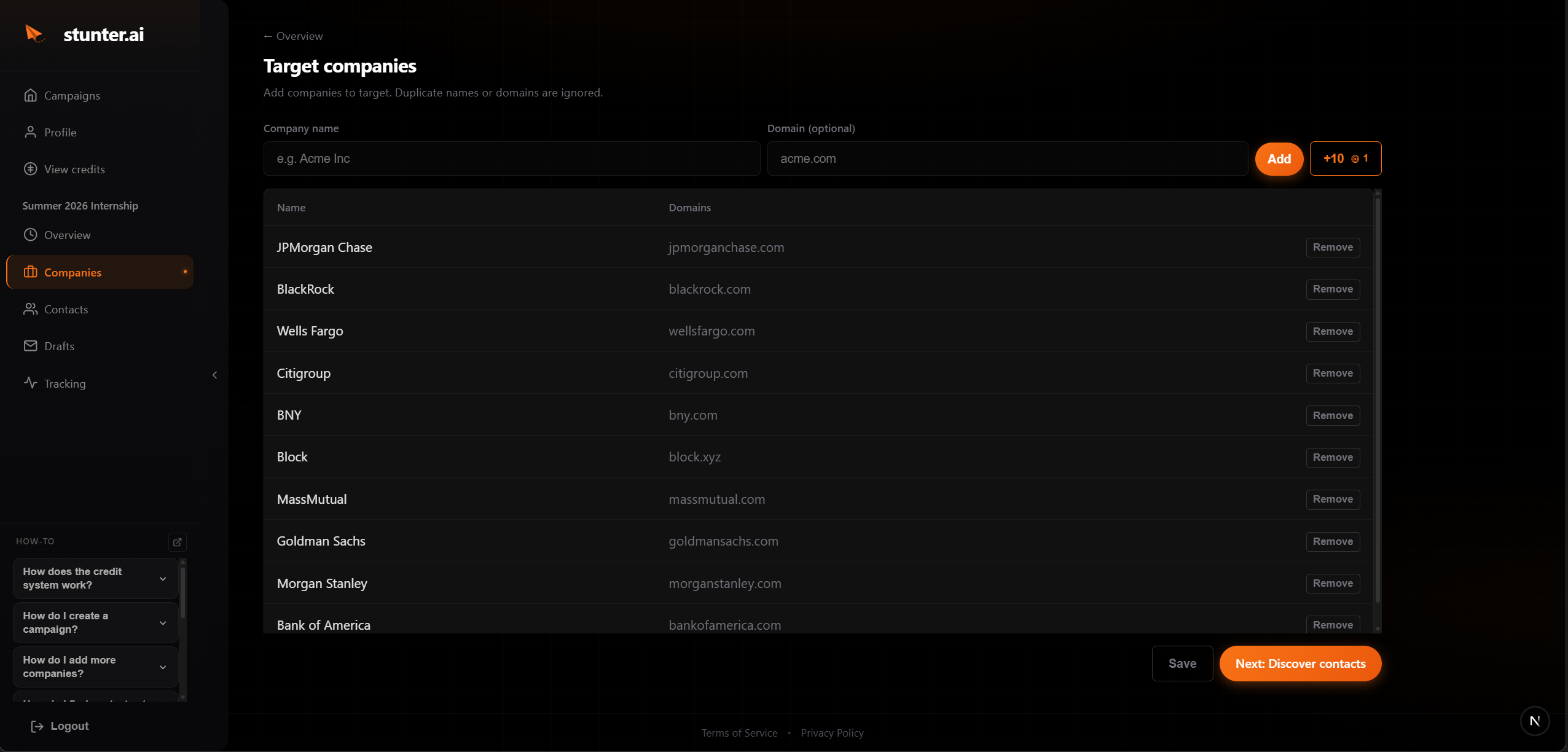Click the Drafts envelope icon
1568x752 pixels.
coord(30,346)
